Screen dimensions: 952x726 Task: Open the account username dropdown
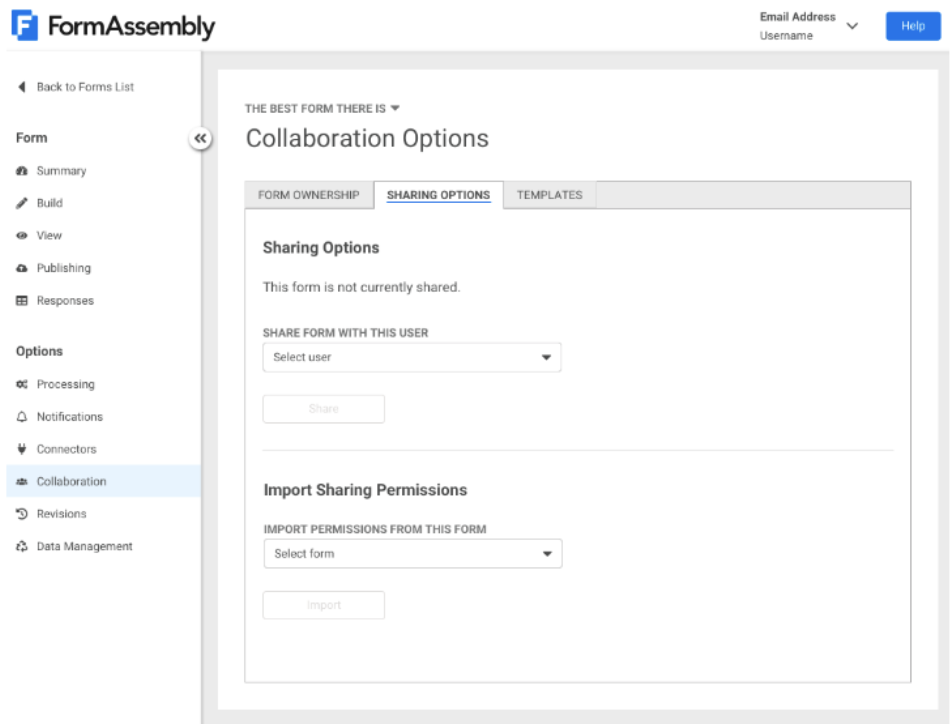852,26
